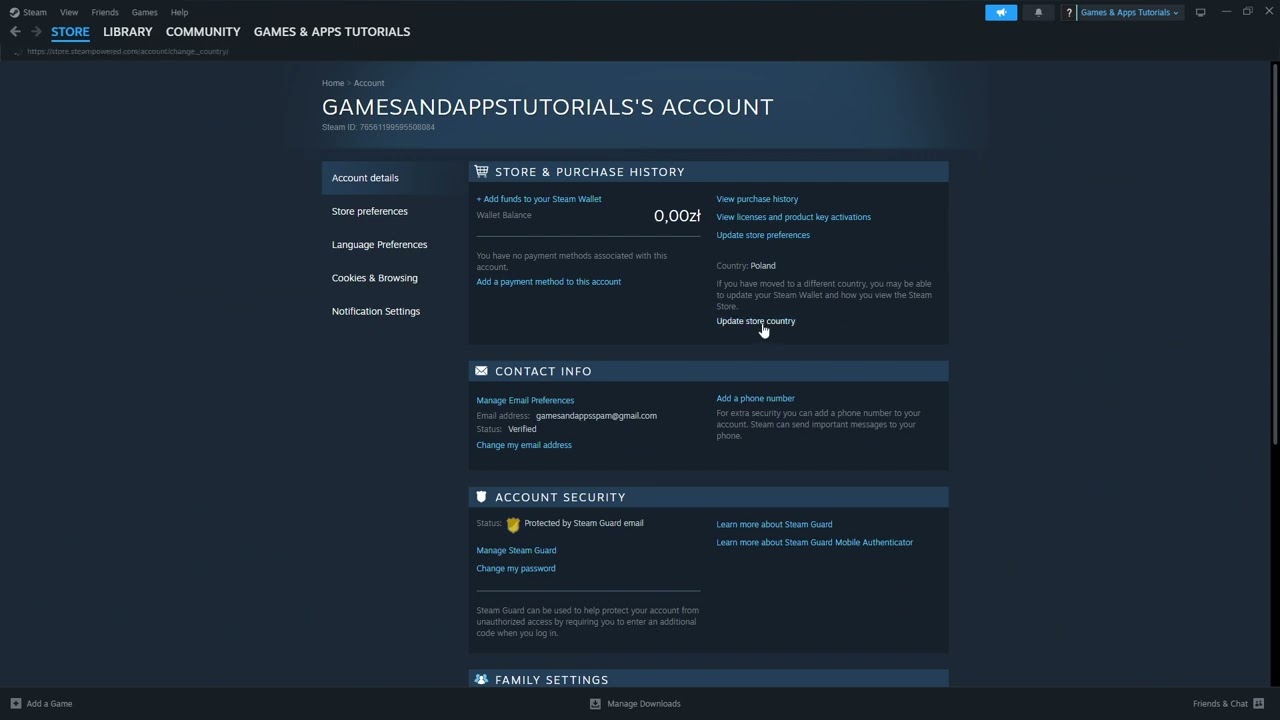Open the Friends menu
The width and height of the screenshot is (1280, 720).
point(105,12)
